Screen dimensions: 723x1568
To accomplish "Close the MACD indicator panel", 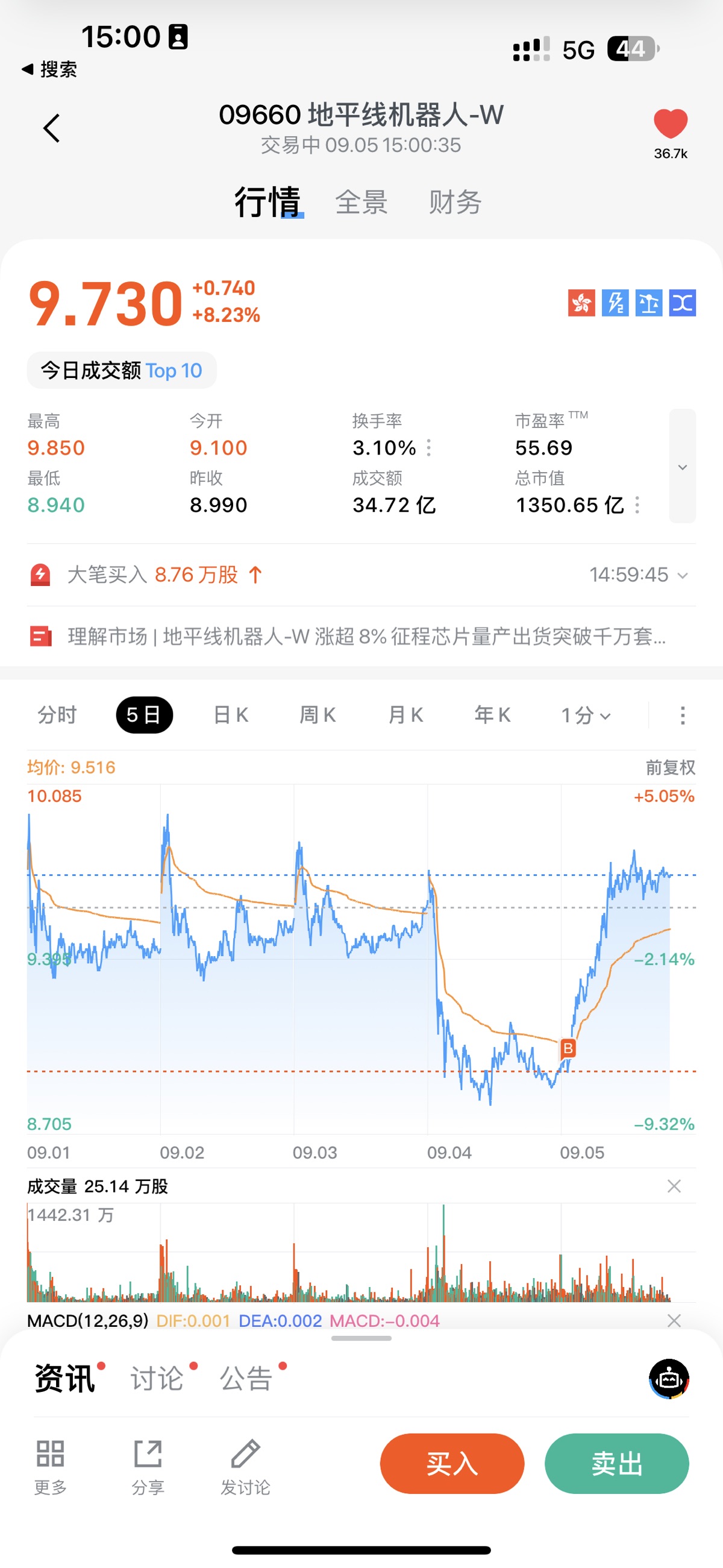I will (674, 1321).
